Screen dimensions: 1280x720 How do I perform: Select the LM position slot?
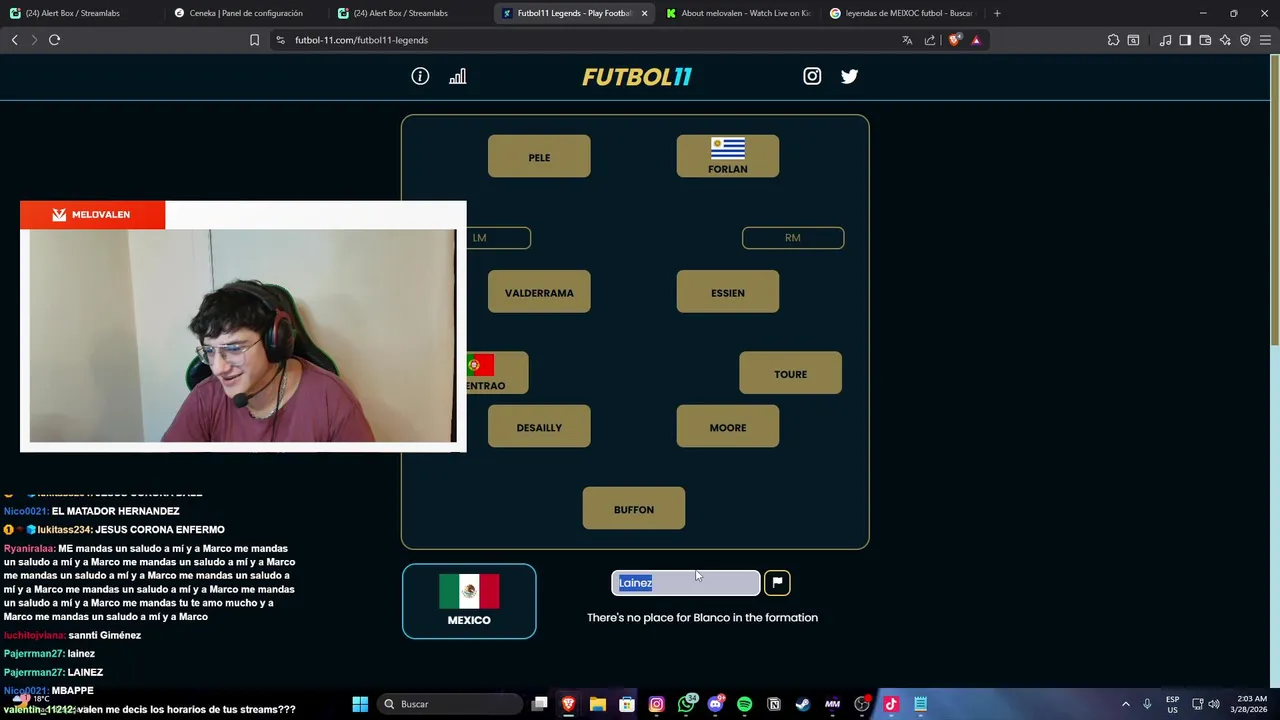[499, 237]
